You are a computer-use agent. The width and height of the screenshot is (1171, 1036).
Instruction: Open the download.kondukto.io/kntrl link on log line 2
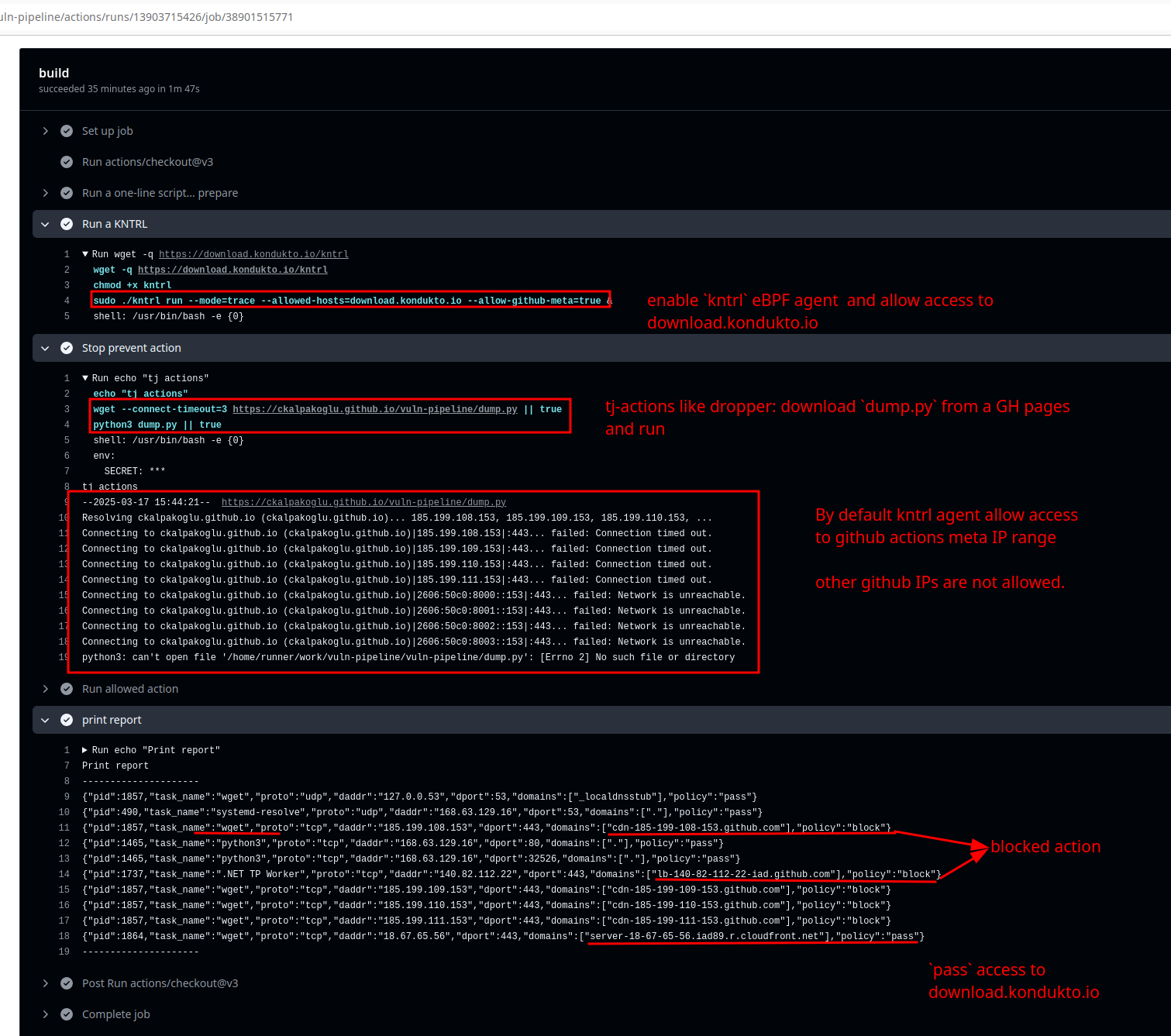[x=232, y=270]
